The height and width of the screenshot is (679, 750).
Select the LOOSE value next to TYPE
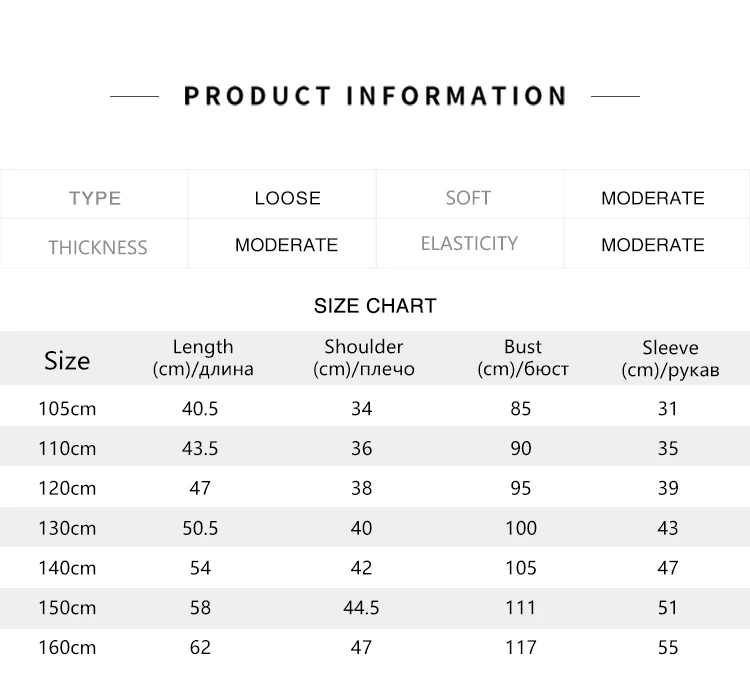coord(287,198)
